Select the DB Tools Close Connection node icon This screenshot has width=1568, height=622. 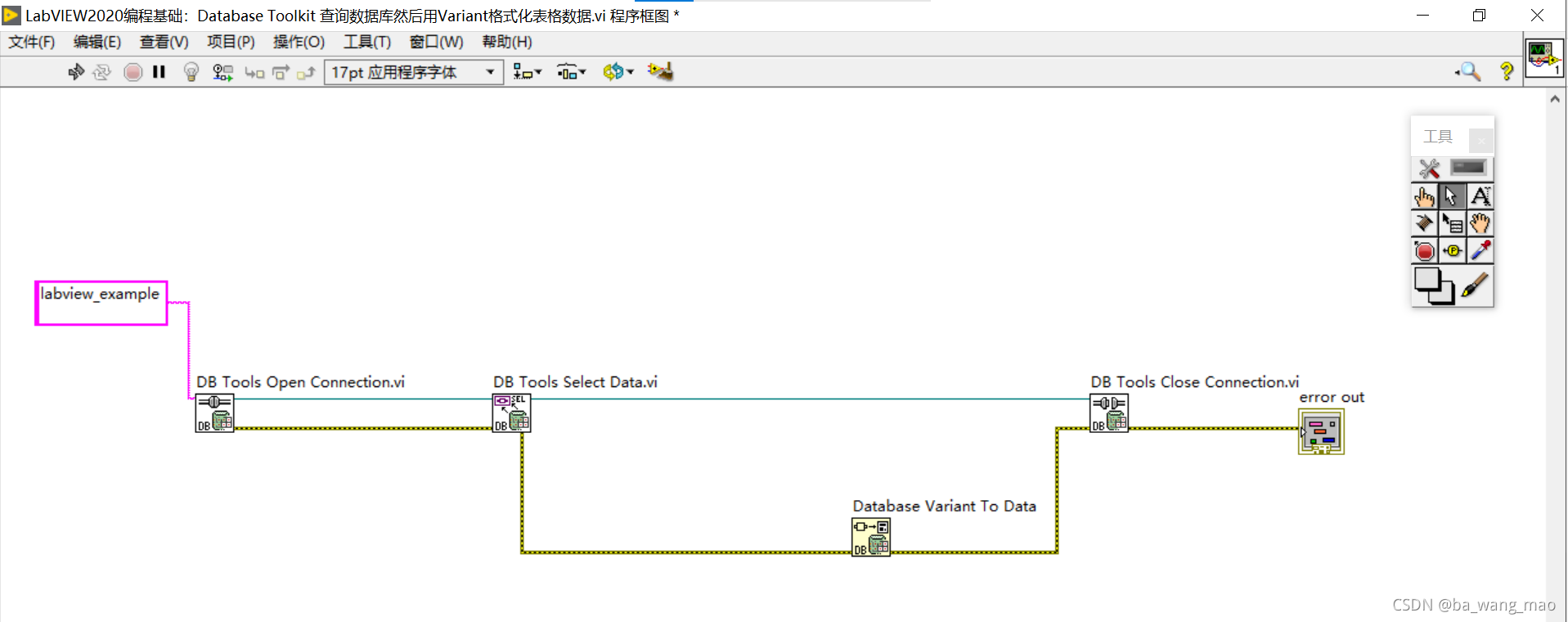click(x=1109, y=413)
